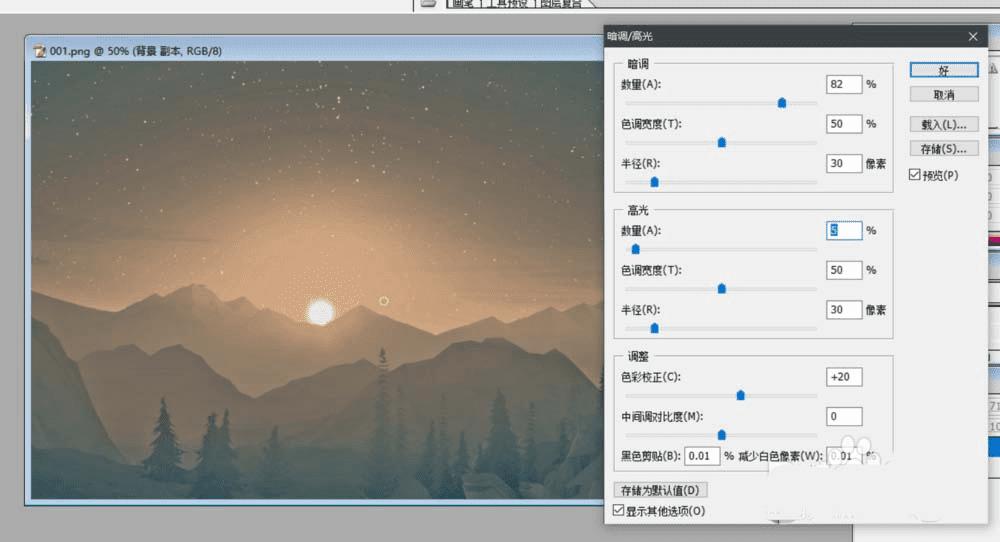Image resolution: width=1000 pixels, height=542 pixels.
Task: Uncheck 显示其他选项(O) show more options
Action: pos(618,510)
